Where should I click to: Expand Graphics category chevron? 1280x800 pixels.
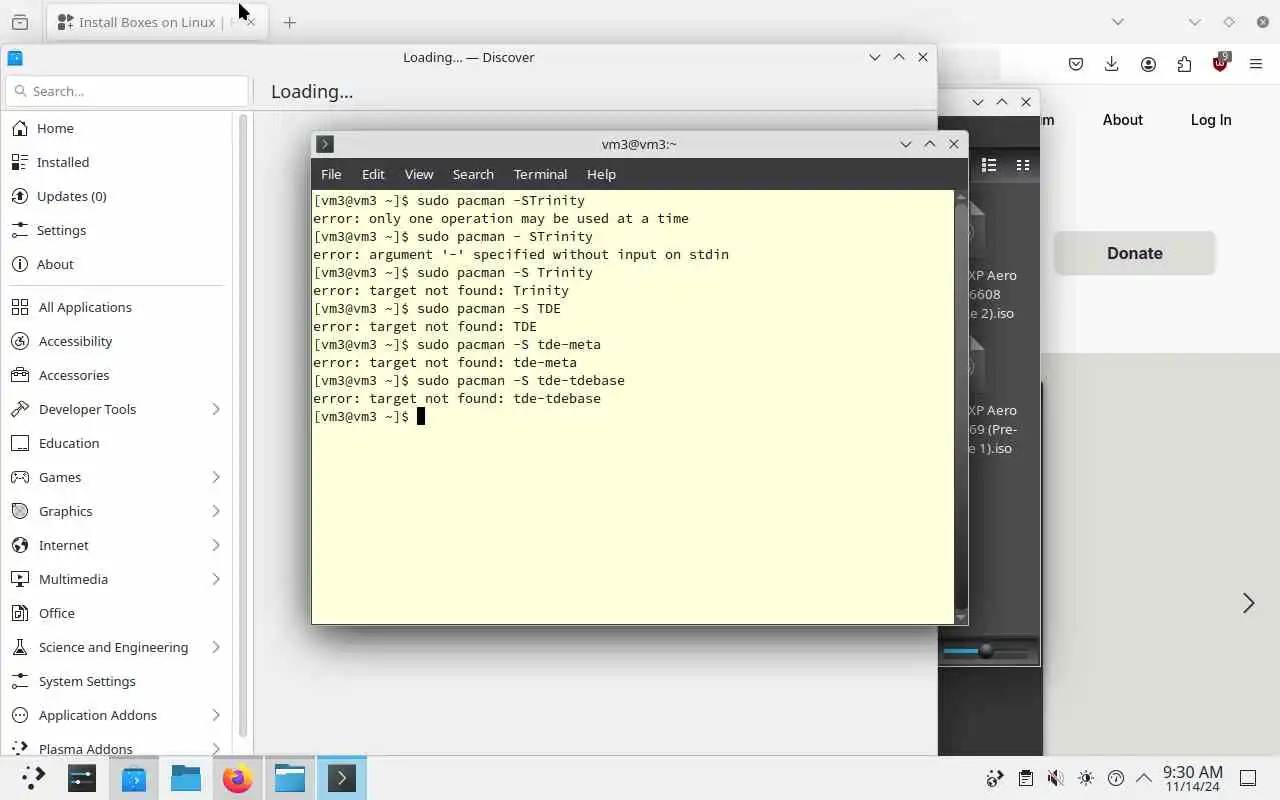point(216,511)
